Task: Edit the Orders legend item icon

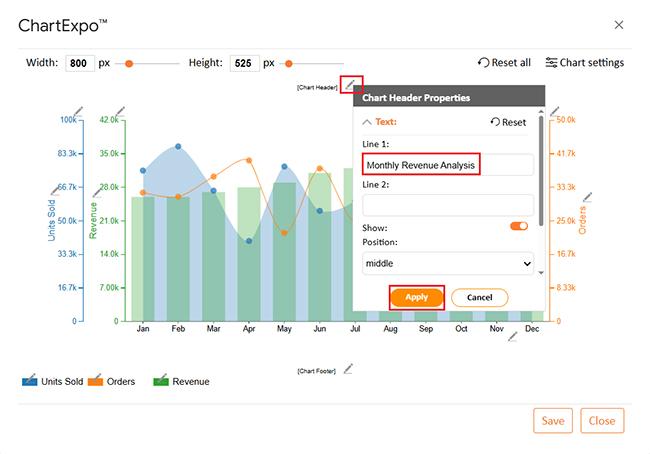Action: pos(95,380)
